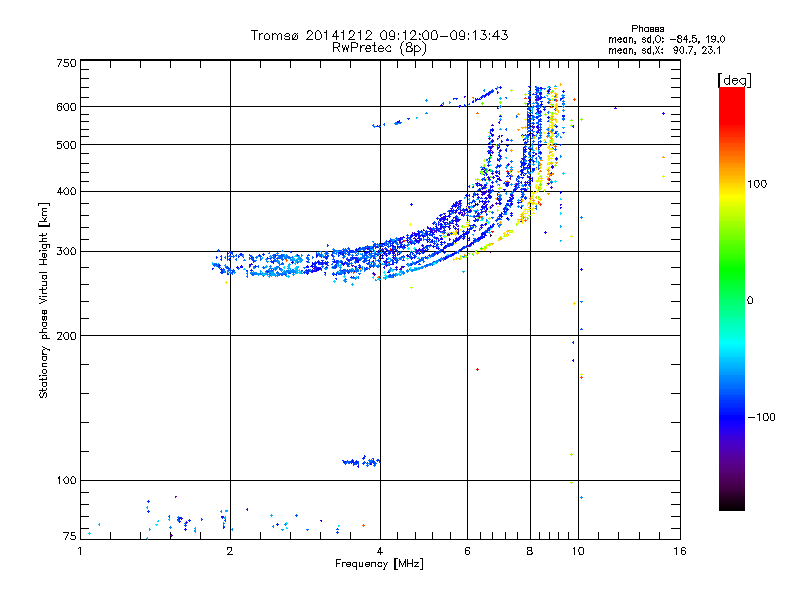Click the x-axis tick label '16'
The height and width of the screenshot is (600, 800).
680,551
